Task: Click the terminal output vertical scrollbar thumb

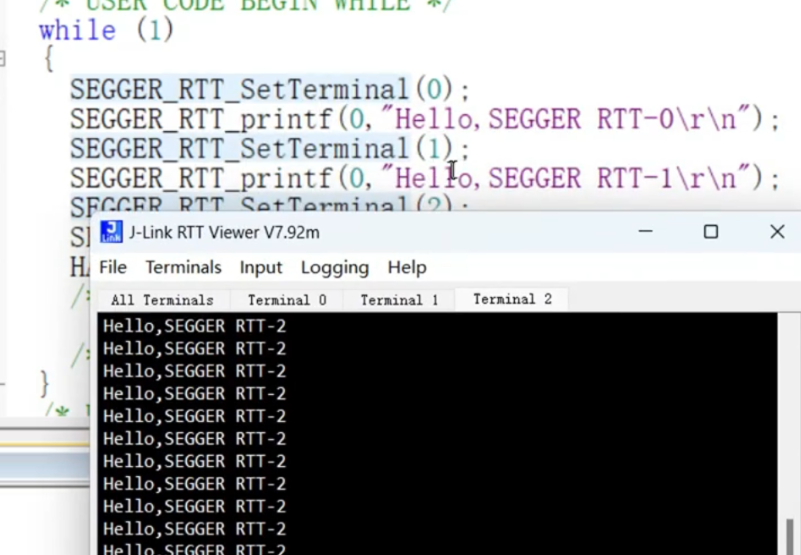Action: pos(790,537)
